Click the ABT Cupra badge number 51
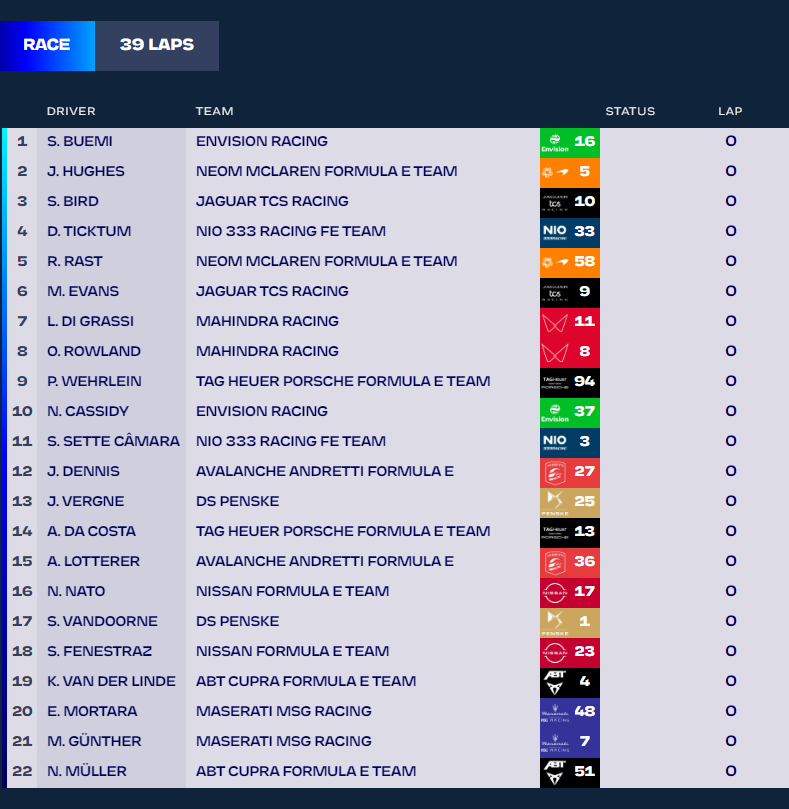This screenshot has width=789, height=809. (570, 772)
